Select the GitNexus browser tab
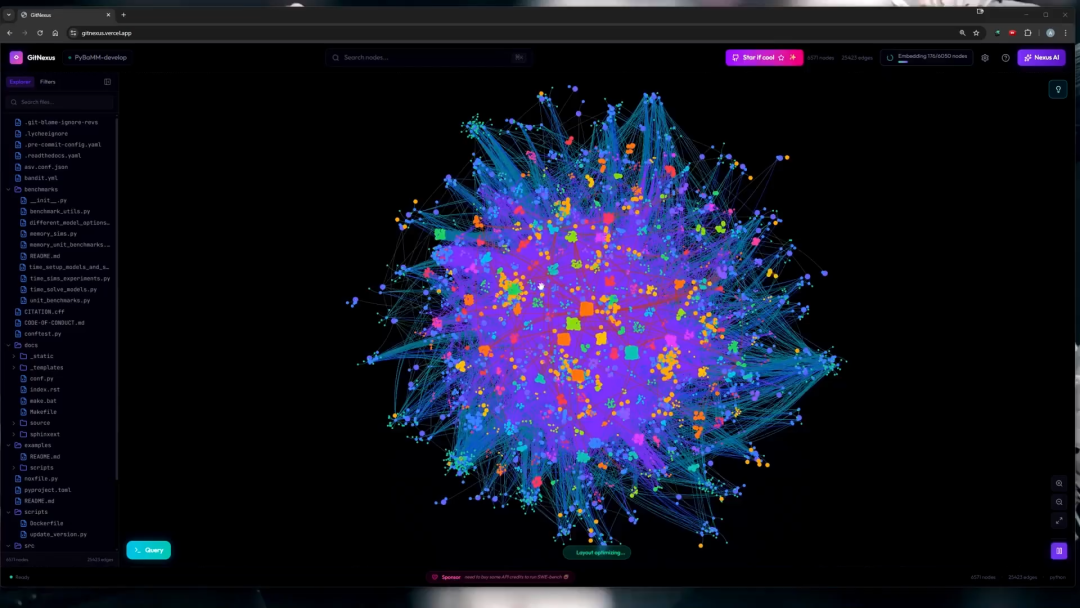The height and width of the screenshot is (608, 1080). coord(65,14)
